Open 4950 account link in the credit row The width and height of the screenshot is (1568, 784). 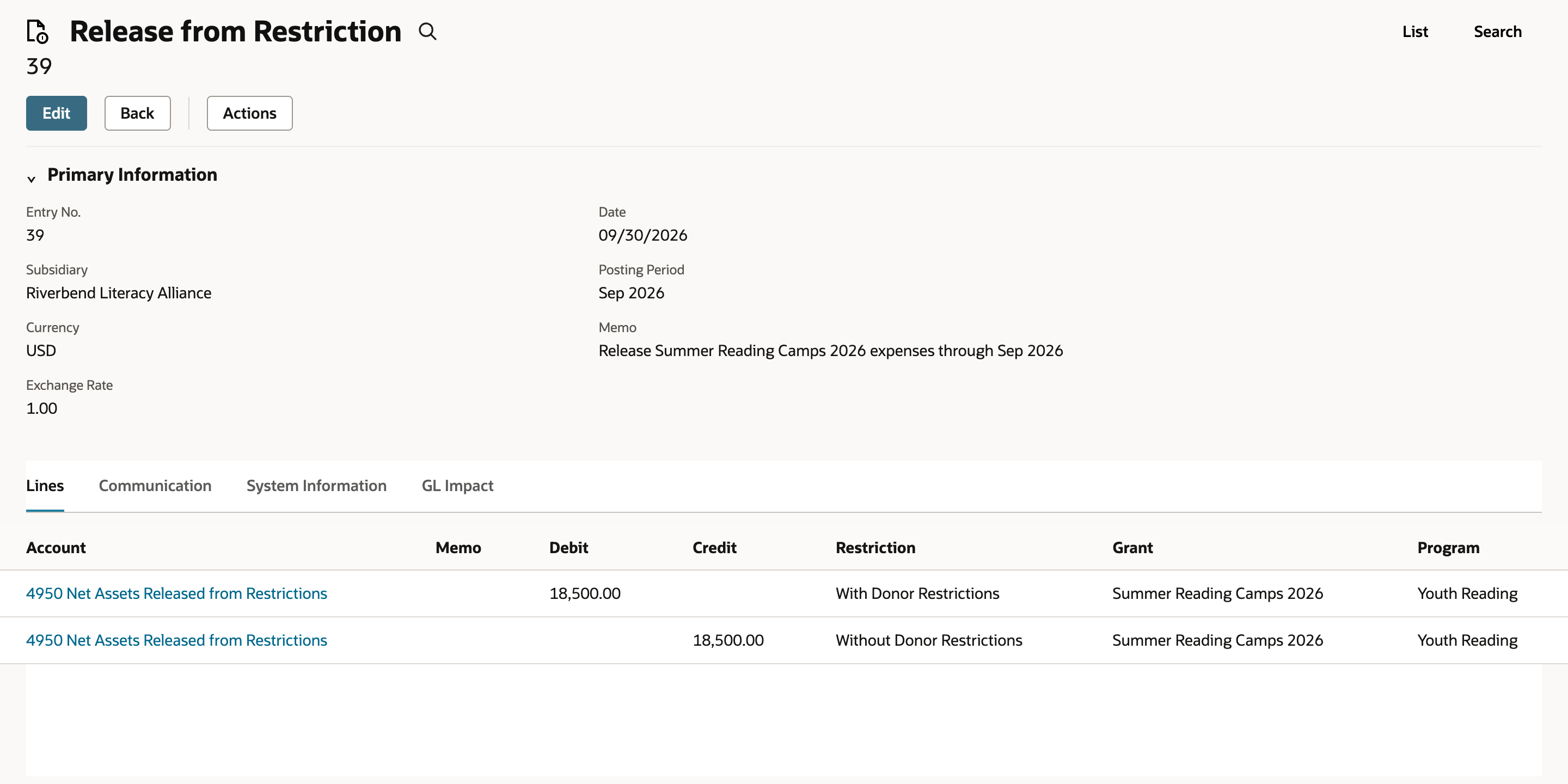tap(176, 640)
